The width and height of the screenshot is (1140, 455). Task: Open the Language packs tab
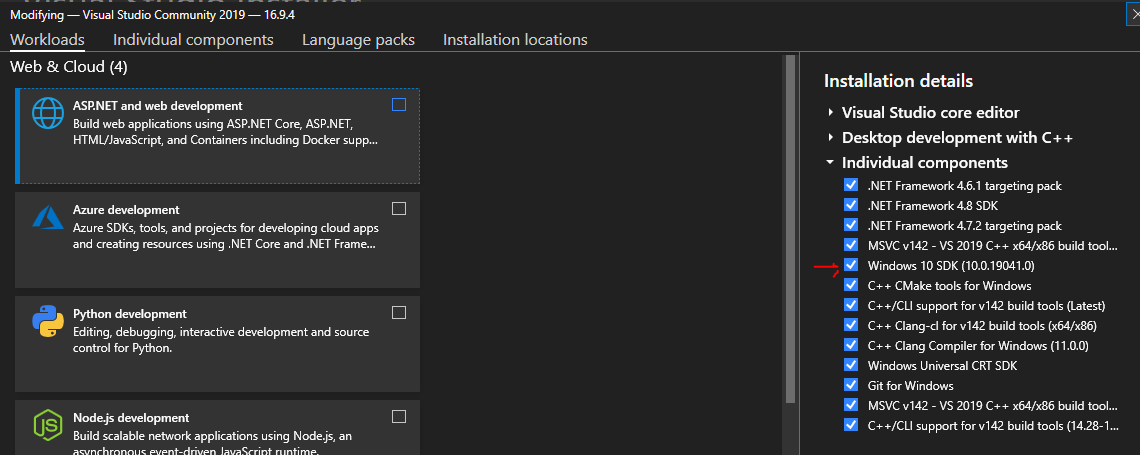click(x=358, y=40)
